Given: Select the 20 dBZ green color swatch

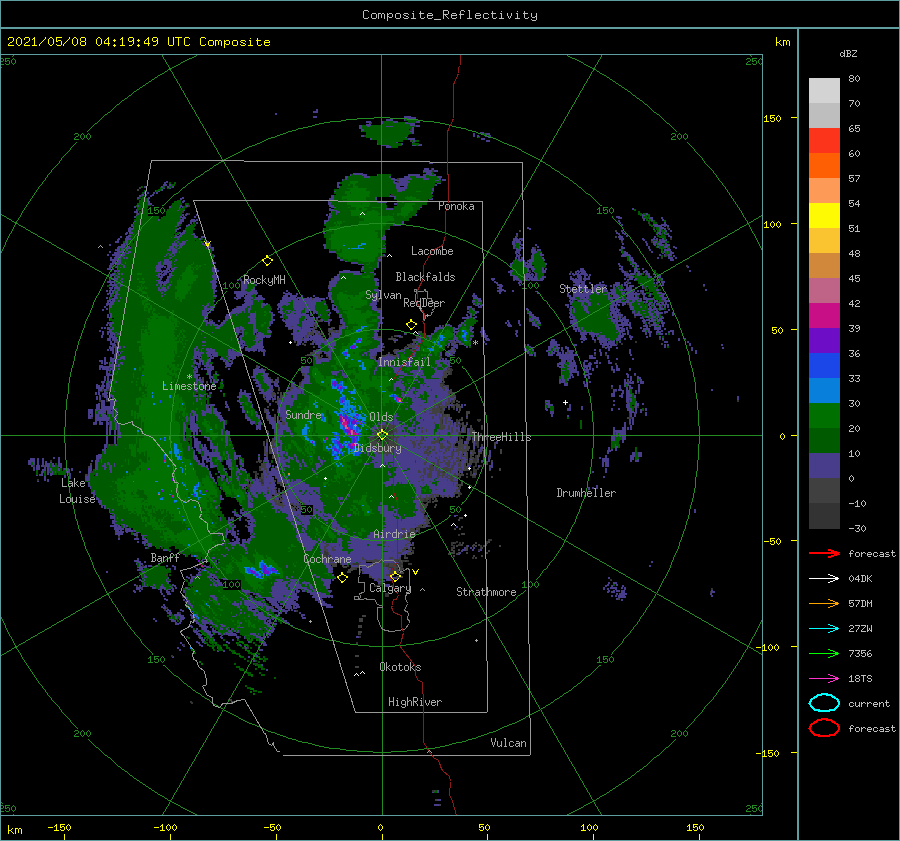Looking at the screenshot, I should (x=824, y=440).
